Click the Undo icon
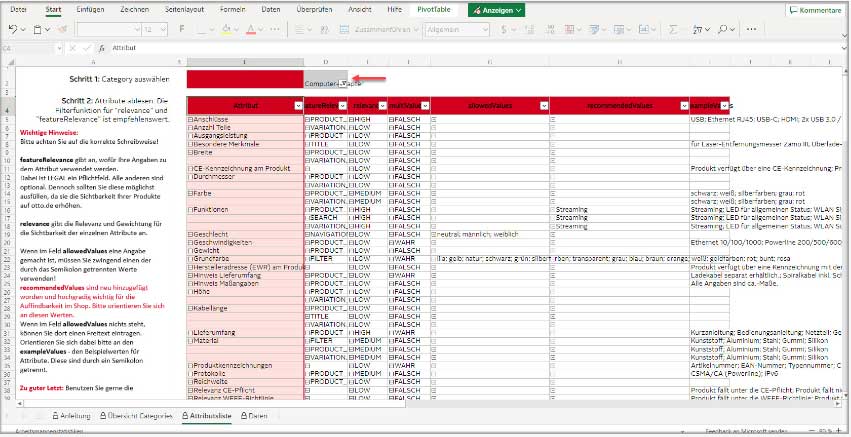Screen dimensions: 851x437 13,29
